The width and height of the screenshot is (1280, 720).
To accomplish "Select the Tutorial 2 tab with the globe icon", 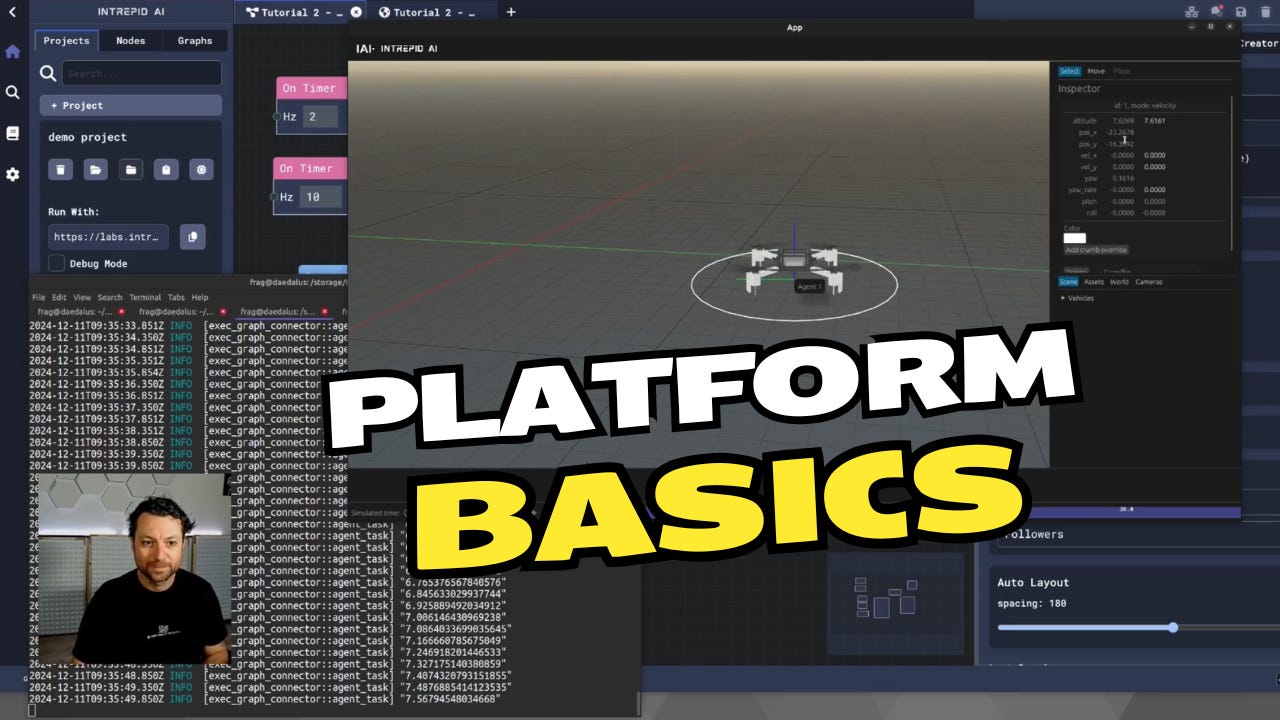I will coord(433,12).
